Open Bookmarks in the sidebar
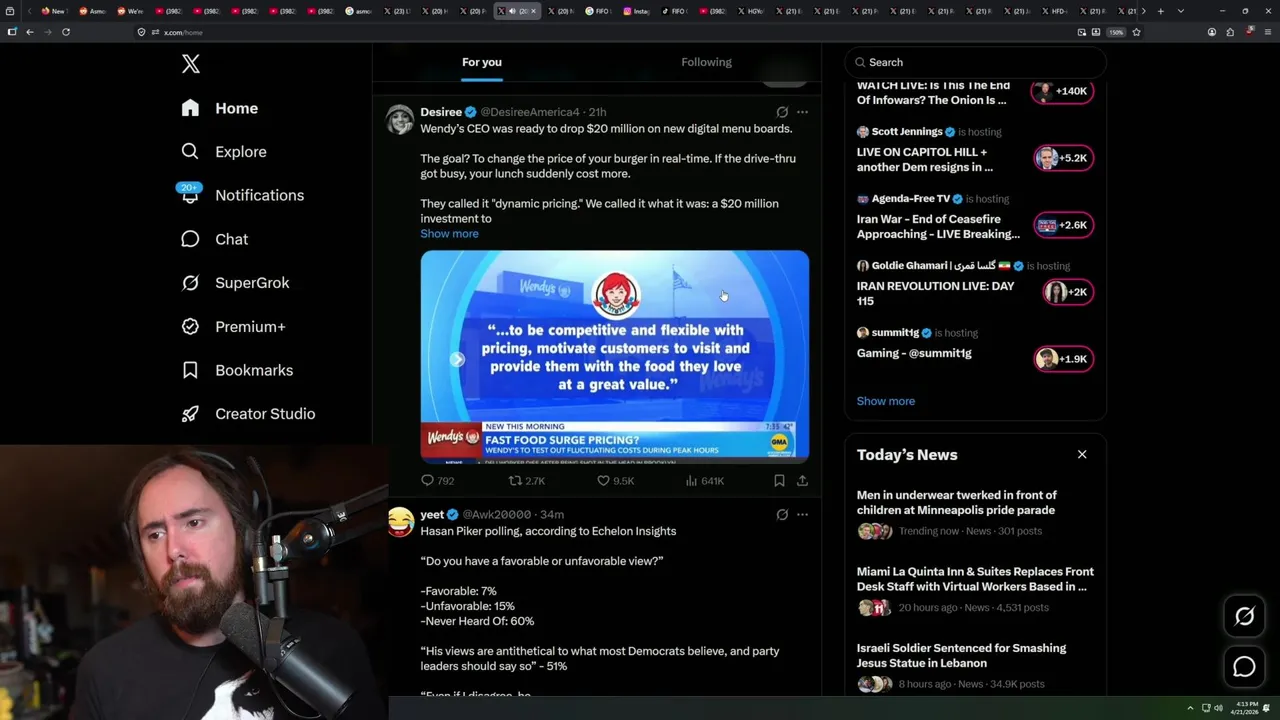 click(x=237, y=370)
